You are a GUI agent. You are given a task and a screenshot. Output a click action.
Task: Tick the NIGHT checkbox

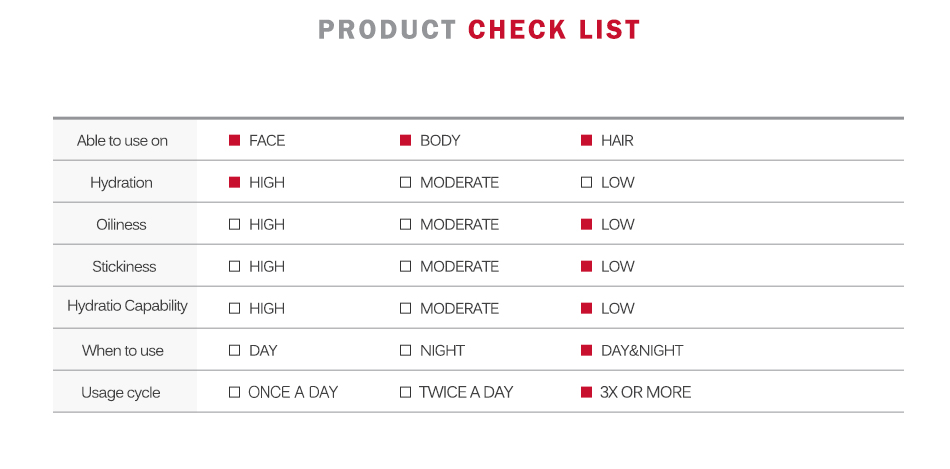pos(406,351)
